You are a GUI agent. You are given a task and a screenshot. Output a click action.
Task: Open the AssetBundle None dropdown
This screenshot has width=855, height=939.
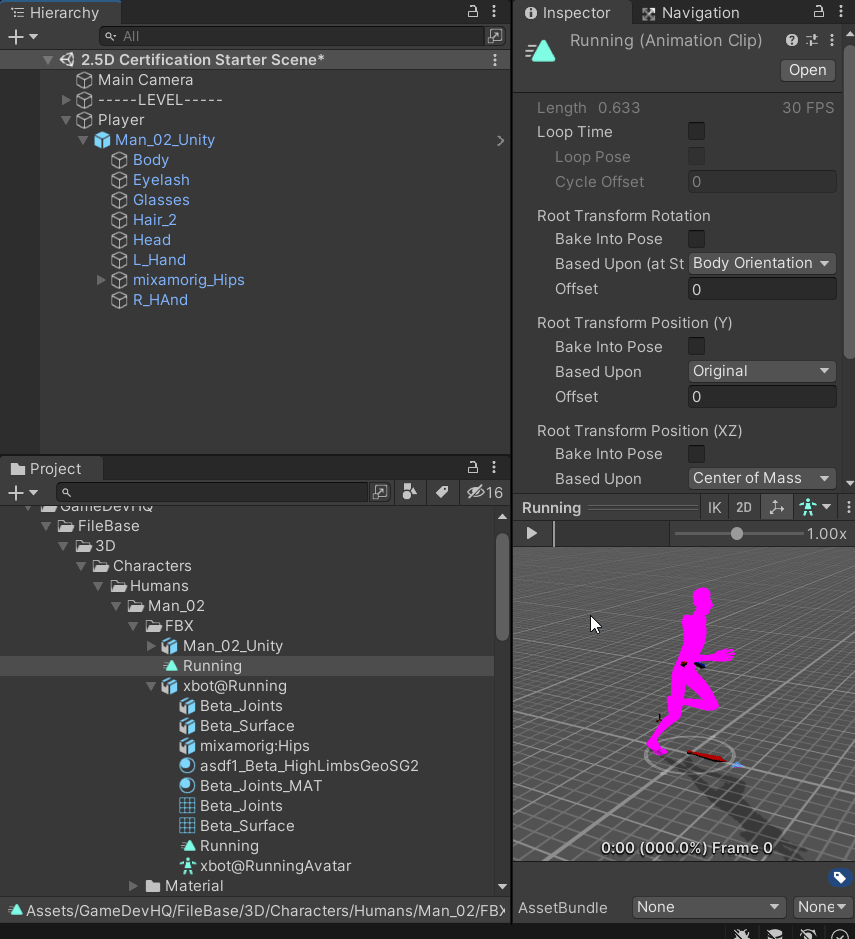(x=708, y=907)
